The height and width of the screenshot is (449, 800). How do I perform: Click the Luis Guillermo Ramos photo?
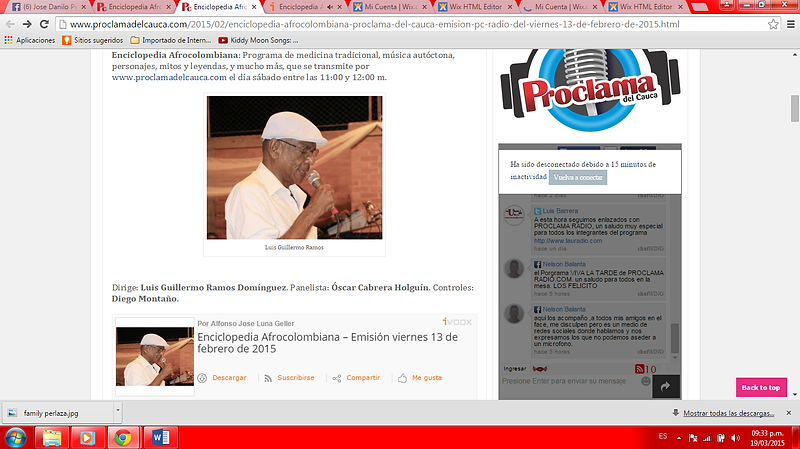[294, 167]
